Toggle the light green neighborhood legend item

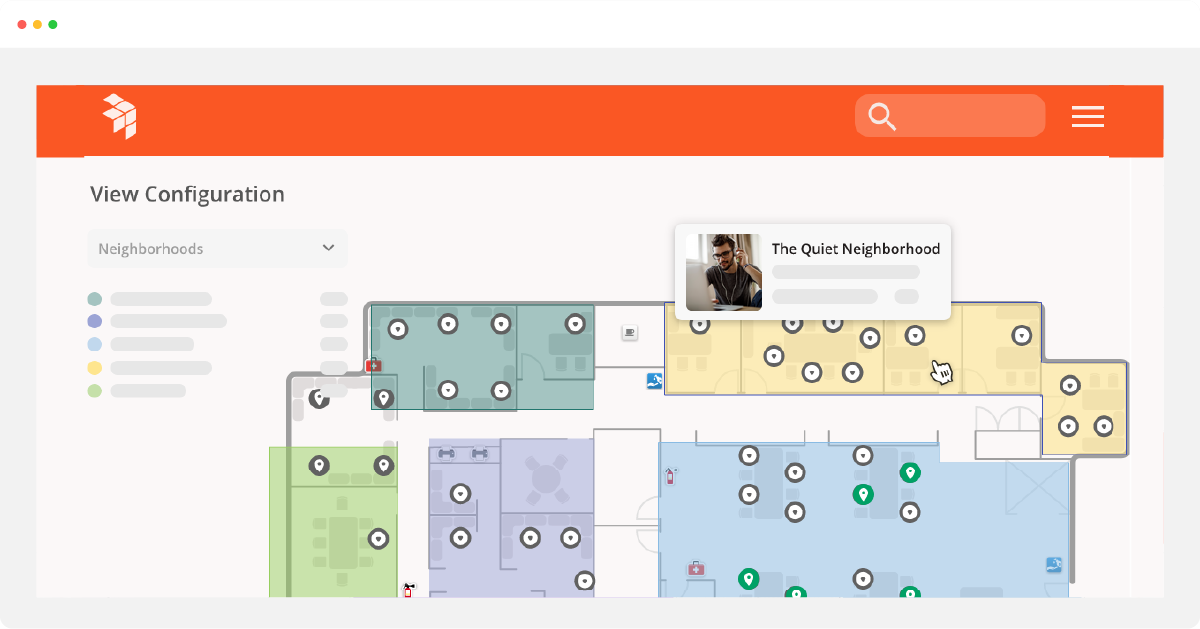[95, 391]
